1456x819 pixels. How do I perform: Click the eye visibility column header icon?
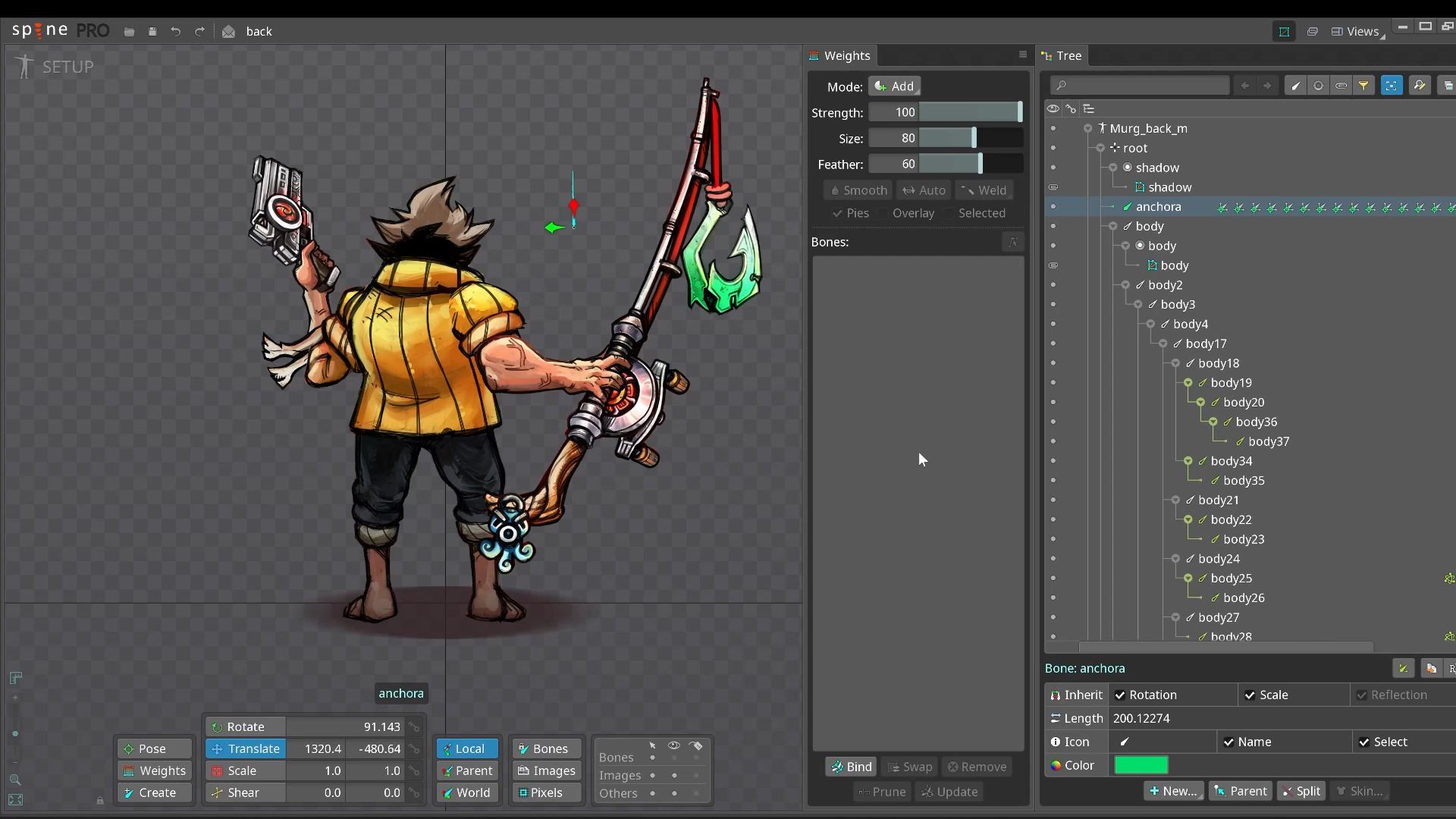pos(1053,108)
